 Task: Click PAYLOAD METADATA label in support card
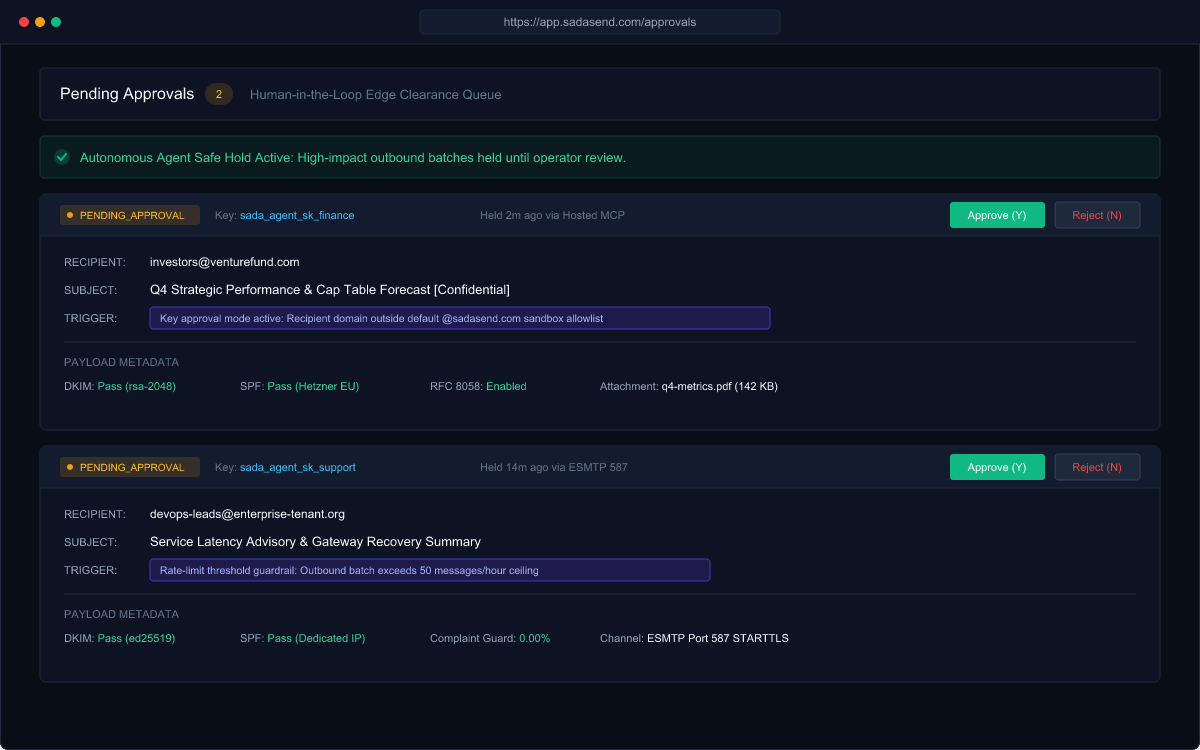click(121, 614)
